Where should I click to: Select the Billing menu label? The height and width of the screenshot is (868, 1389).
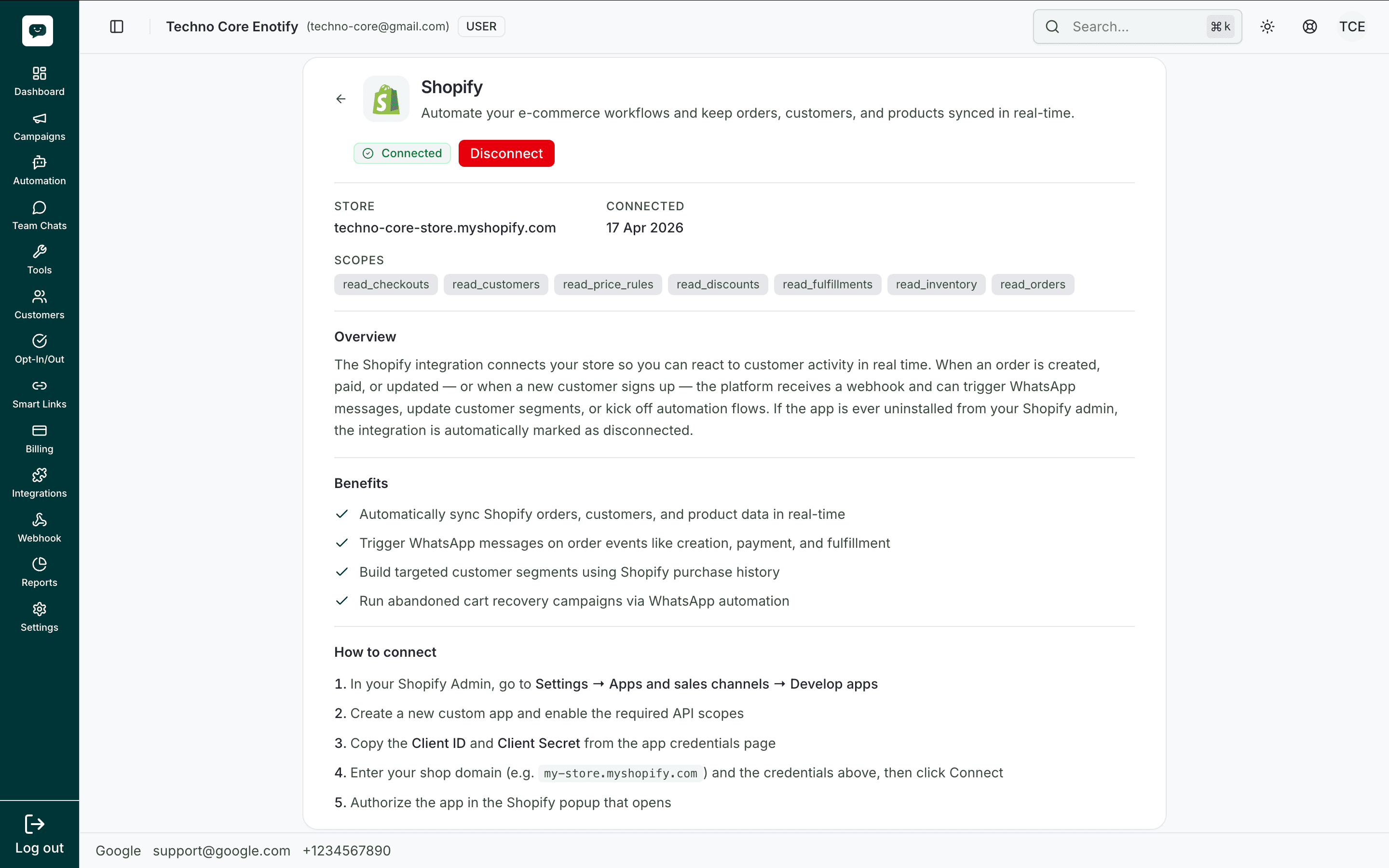pyautogui.click(x=39, y=449)
